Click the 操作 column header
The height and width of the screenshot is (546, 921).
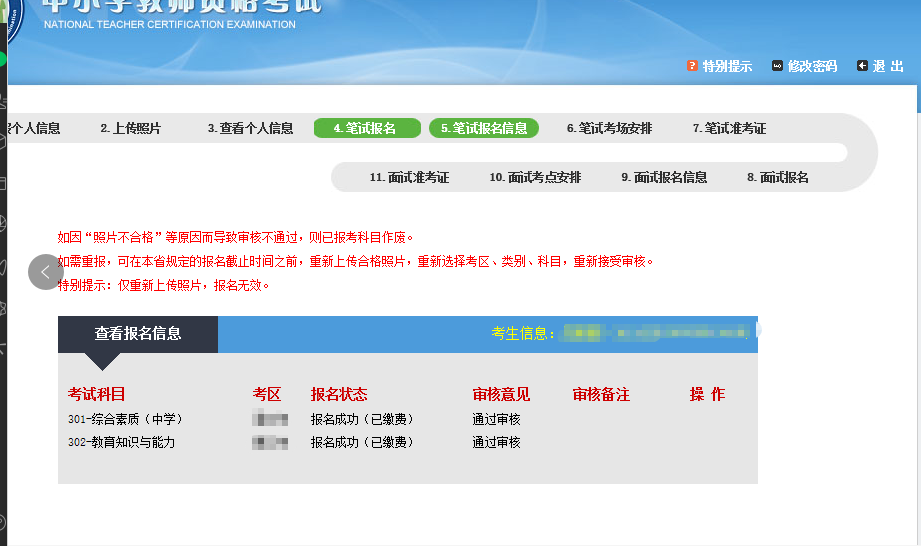pos(707,394)
